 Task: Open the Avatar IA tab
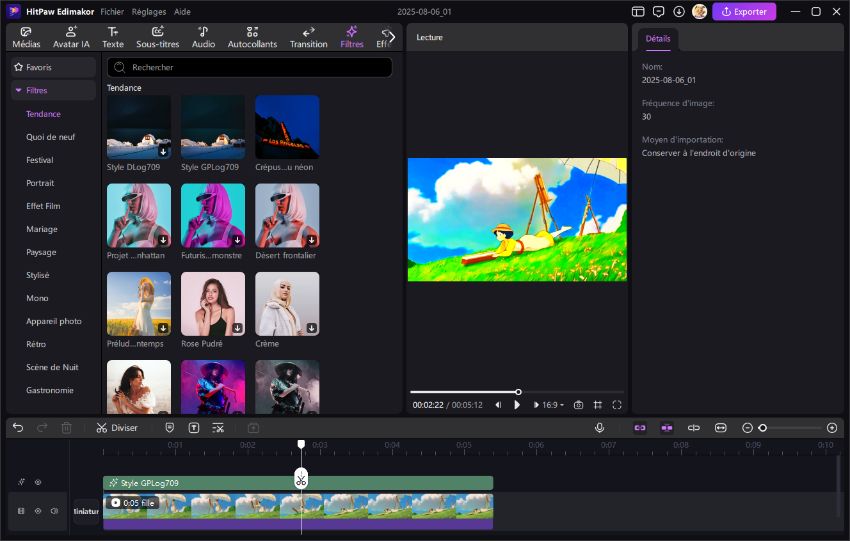(71, 37)
